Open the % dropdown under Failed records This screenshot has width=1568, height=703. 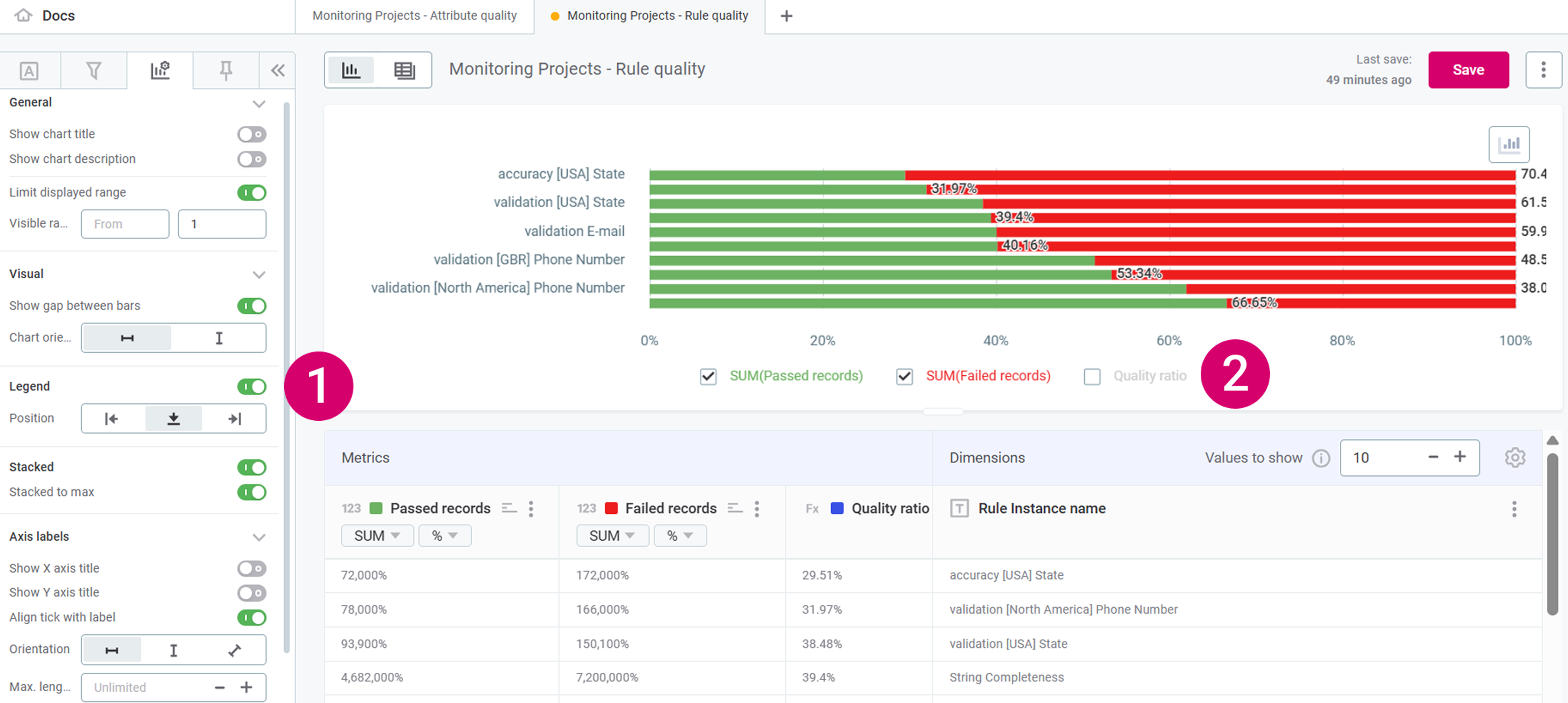click(x=679, y=535)
